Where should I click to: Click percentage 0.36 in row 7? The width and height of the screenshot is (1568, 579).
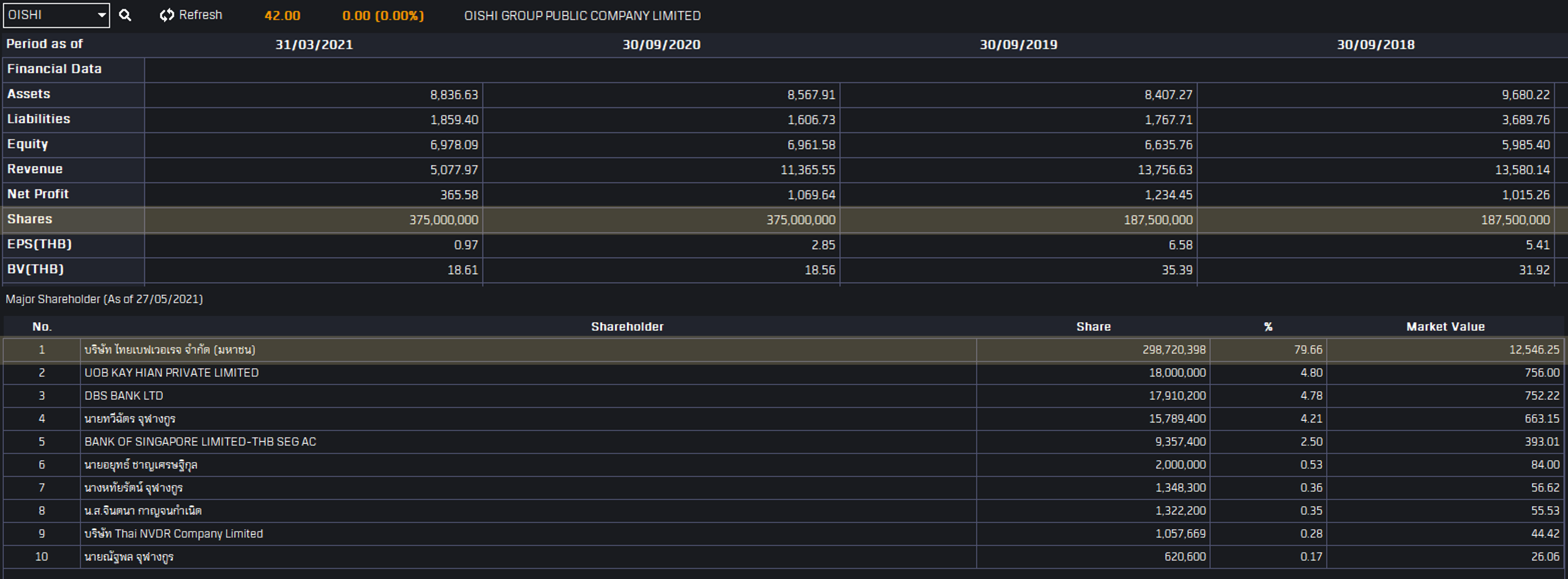1312,488
